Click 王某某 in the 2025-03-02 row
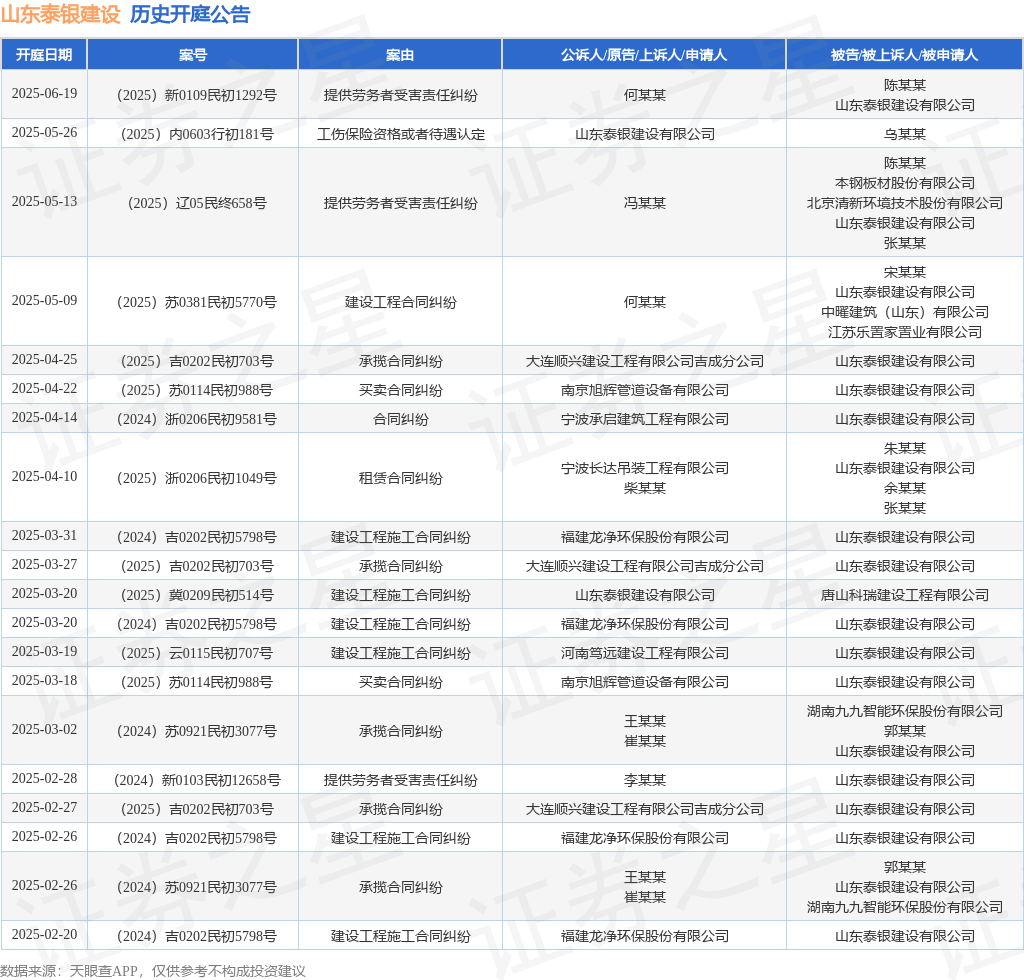The height and width of the screenshot is (980, 1024). pyautogui.click(x=645, y=721)
